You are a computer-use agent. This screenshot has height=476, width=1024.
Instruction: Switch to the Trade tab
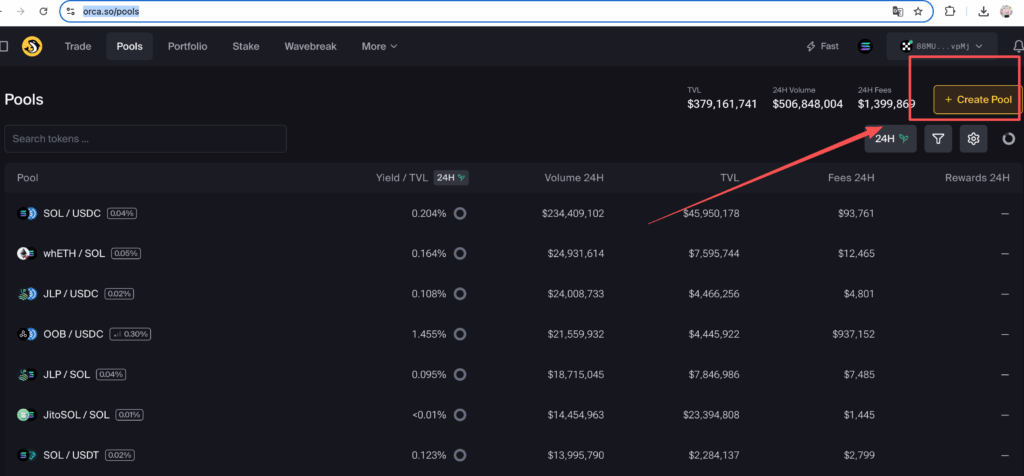point(78,46)
